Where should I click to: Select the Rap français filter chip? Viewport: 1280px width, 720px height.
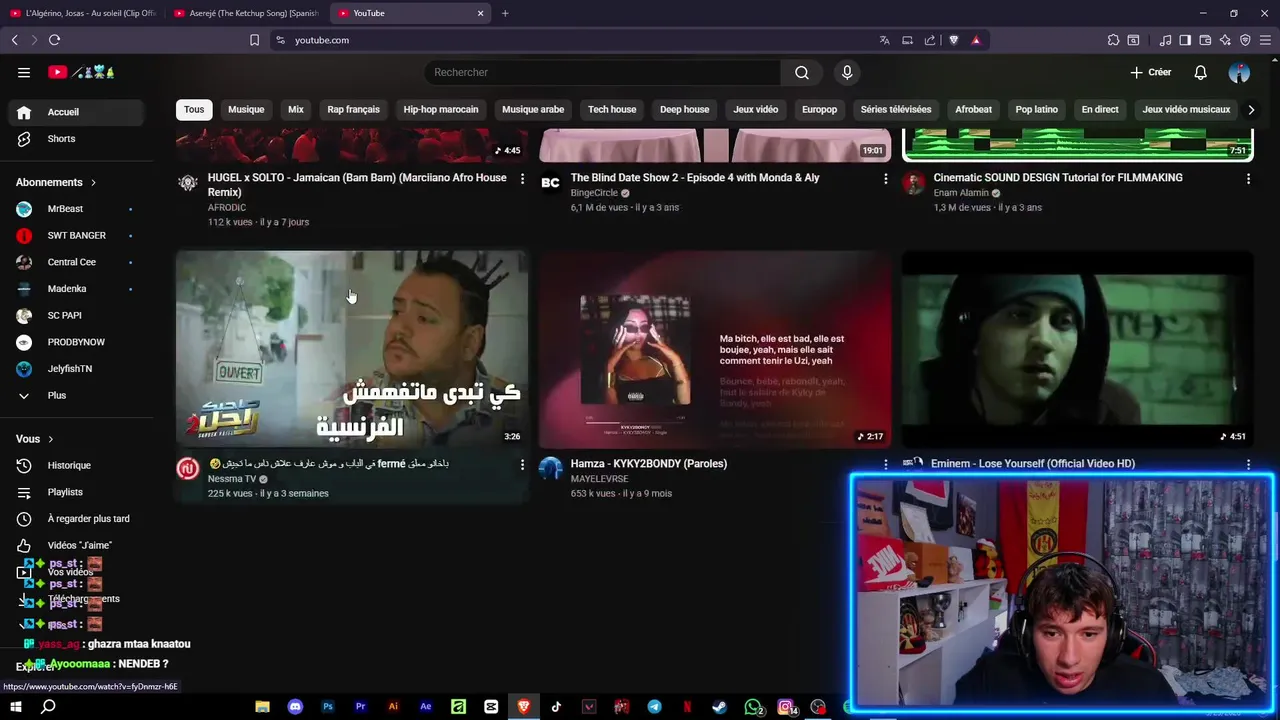pos(353,109)
